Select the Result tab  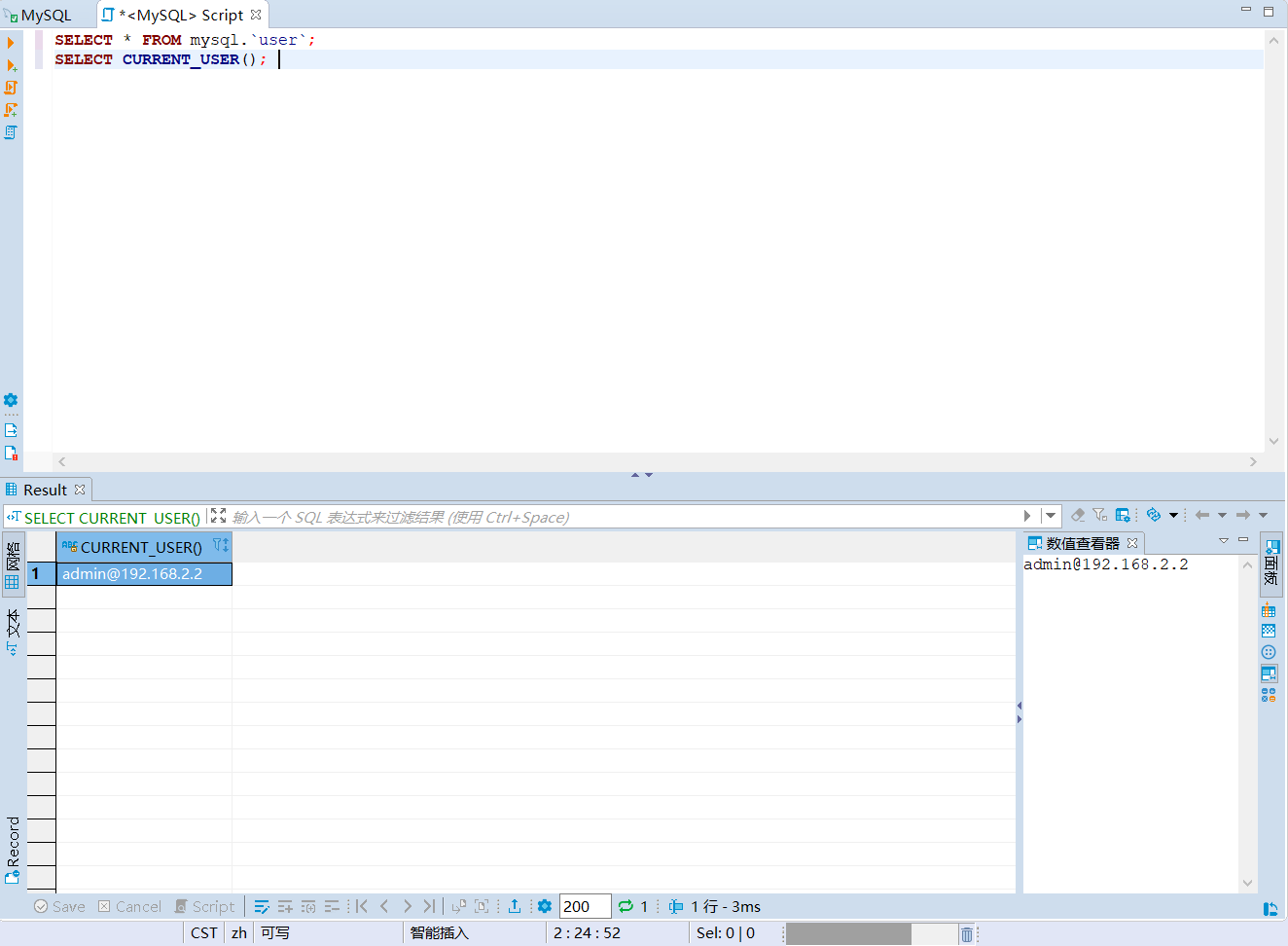(x=46, y=490)
